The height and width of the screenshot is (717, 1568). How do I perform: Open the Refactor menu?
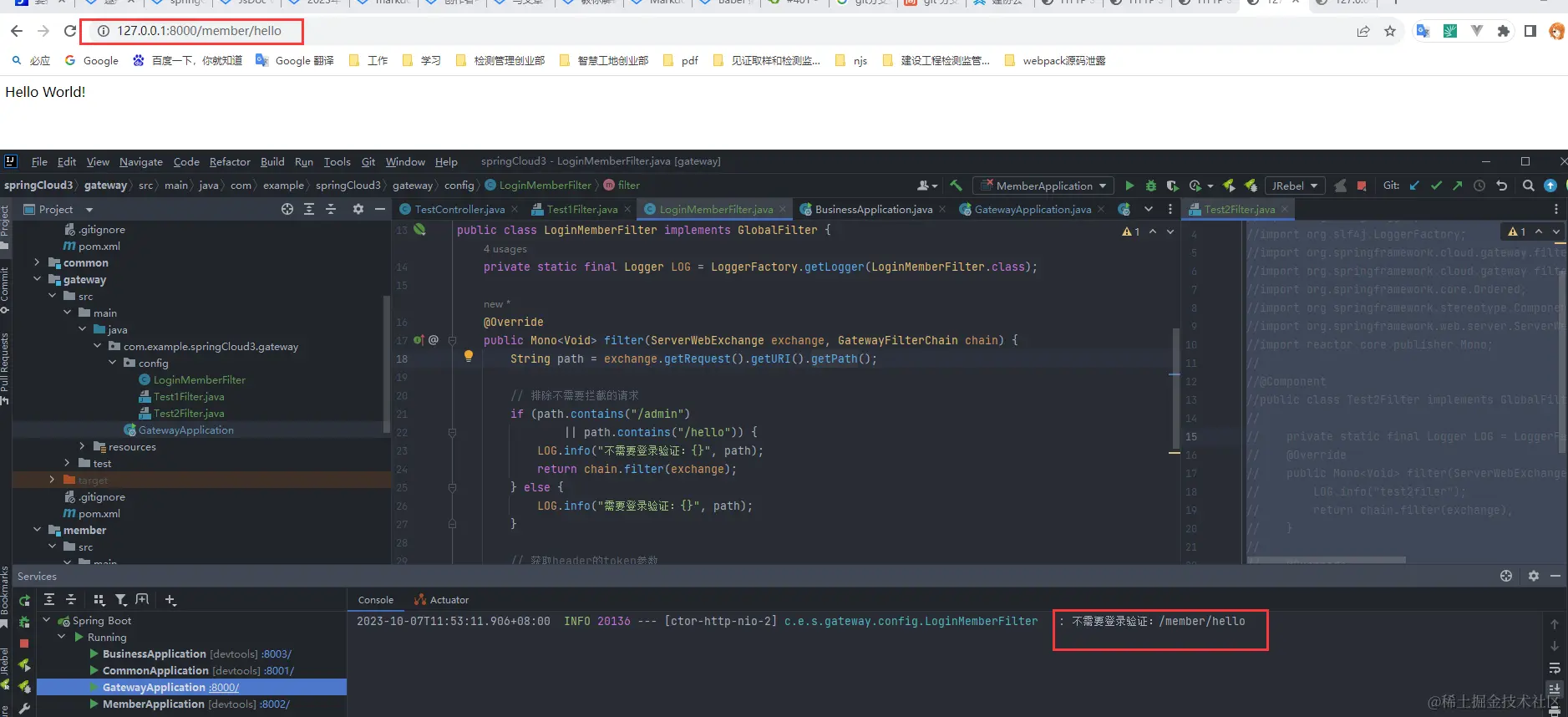[230, 161]
